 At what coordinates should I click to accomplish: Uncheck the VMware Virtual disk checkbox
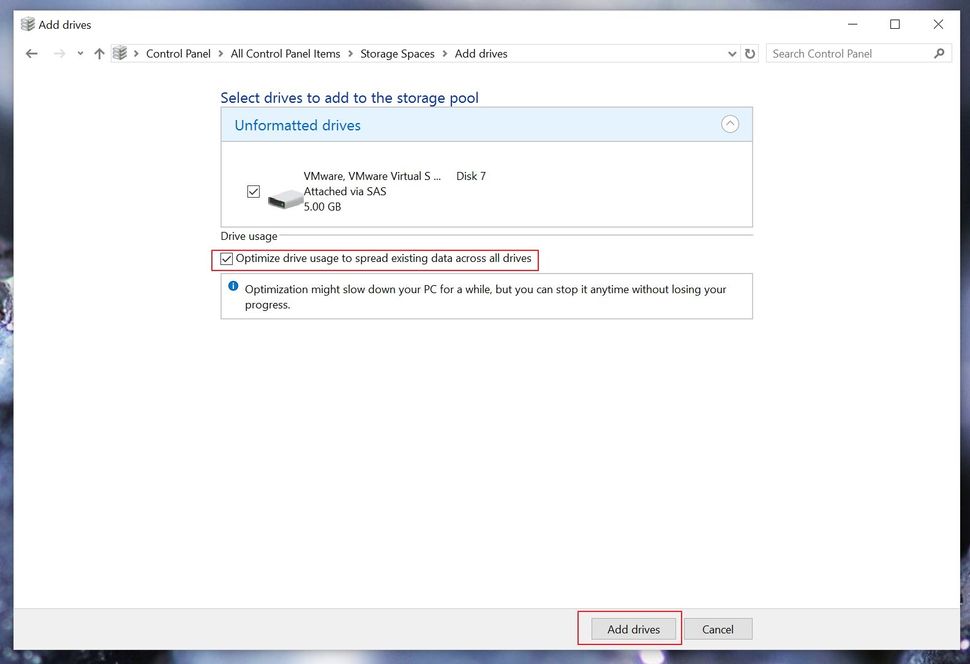tap(253, 190)
